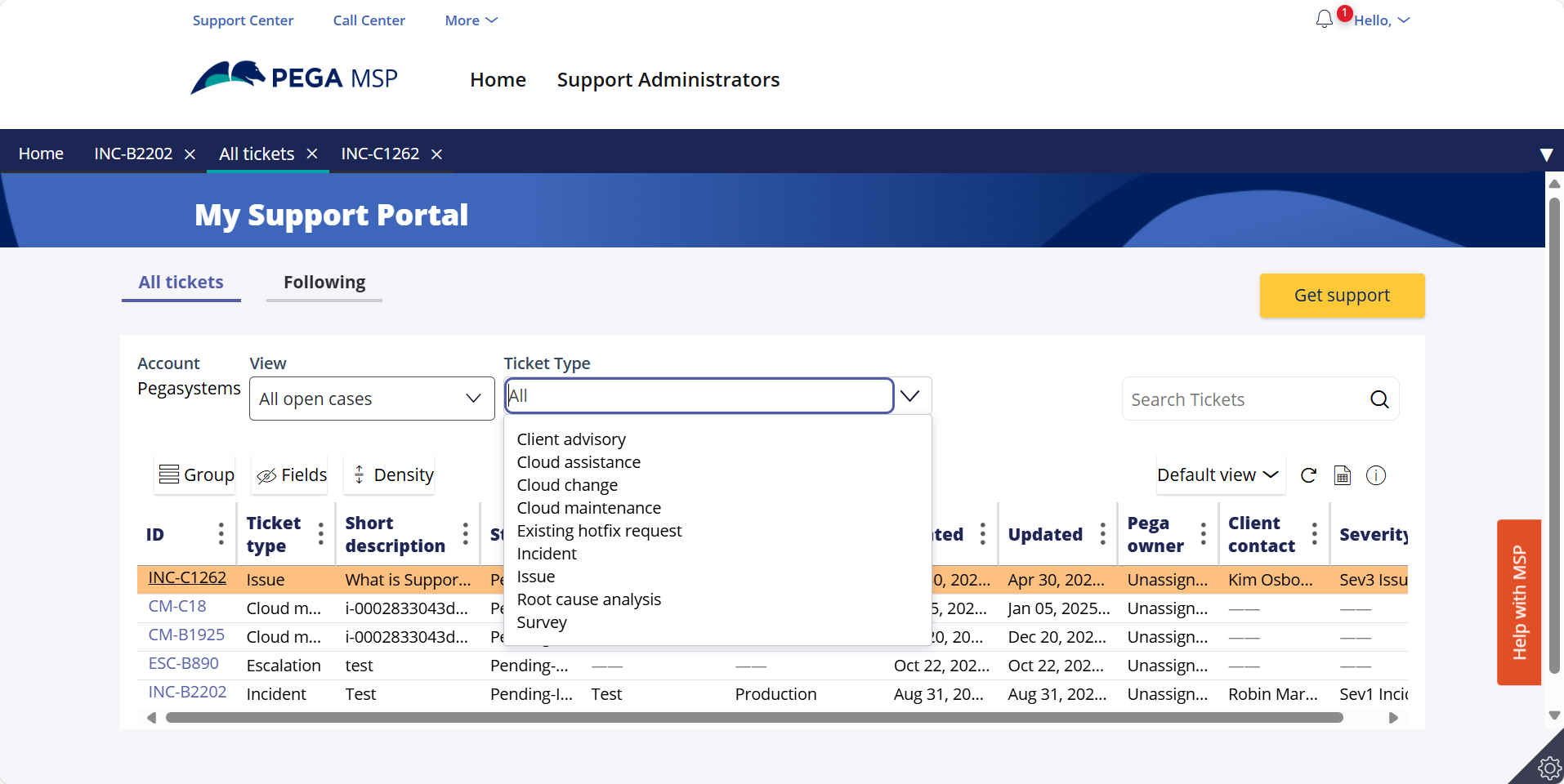Open ticket link CM-B1925
Screen dimensions: 1564x784
point(186,635)
